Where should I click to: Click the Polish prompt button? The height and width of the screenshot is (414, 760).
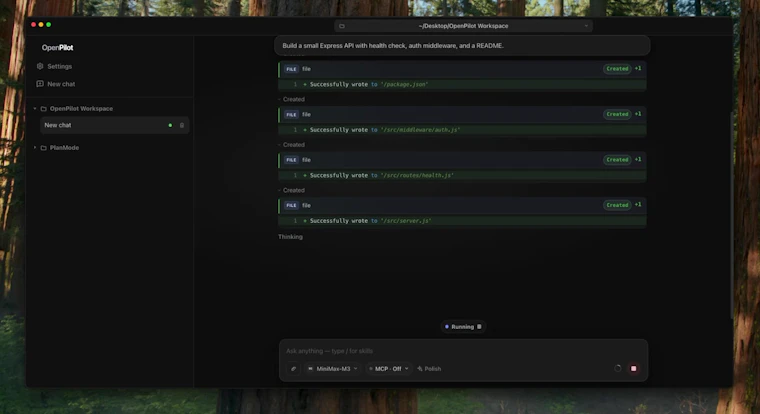pyautogui.click(x=429, y=369)
